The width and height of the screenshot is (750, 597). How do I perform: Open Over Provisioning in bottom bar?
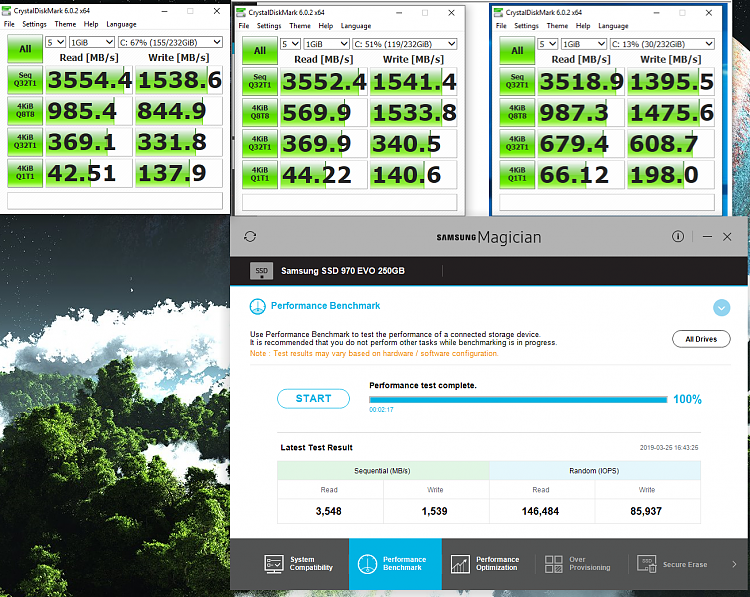(x=578, y=564)
